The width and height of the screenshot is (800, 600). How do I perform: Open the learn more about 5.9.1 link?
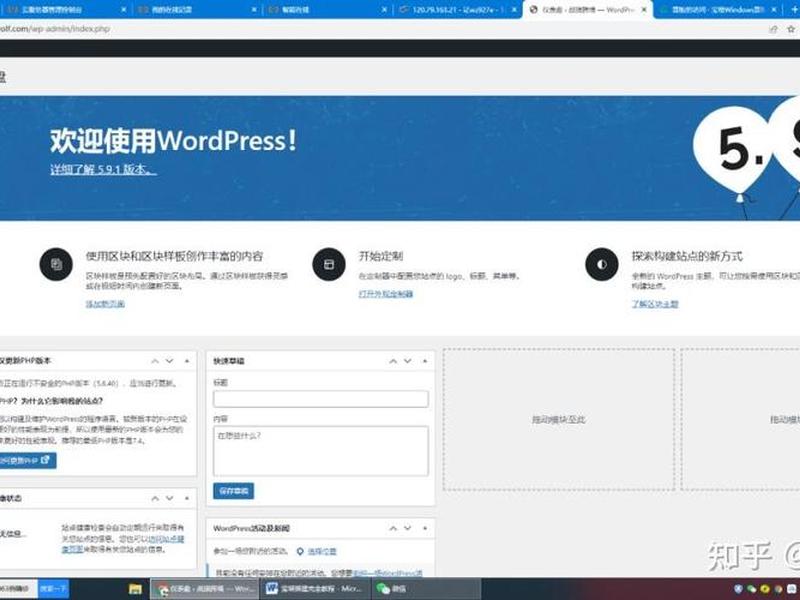[x=103, y=169]
